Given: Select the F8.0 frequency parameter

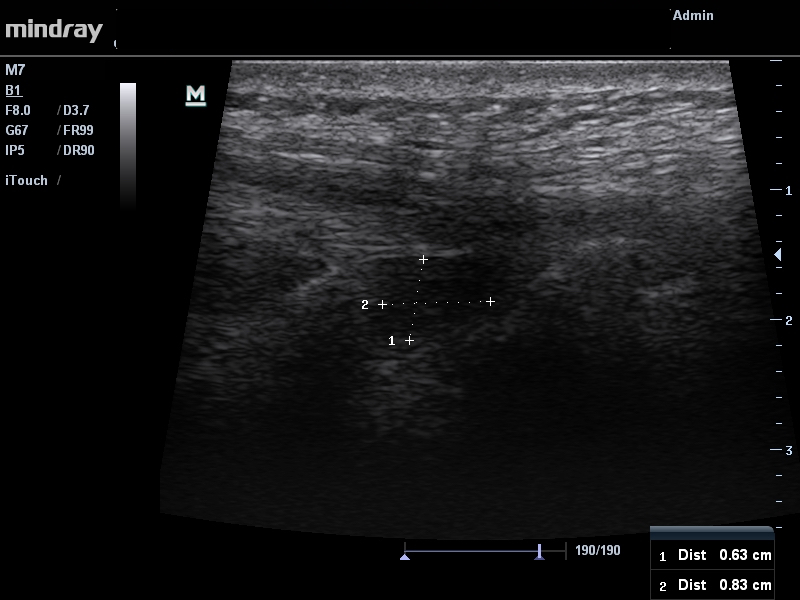Looking at the screenshot, I should (19, 110).
